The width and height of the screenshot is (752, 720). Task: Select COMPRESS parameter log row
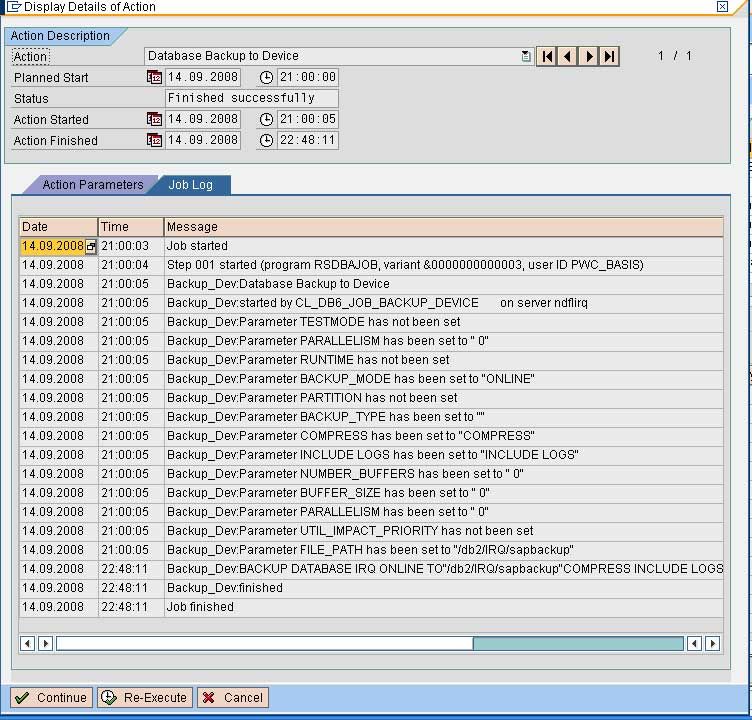[x=371, y=436]
